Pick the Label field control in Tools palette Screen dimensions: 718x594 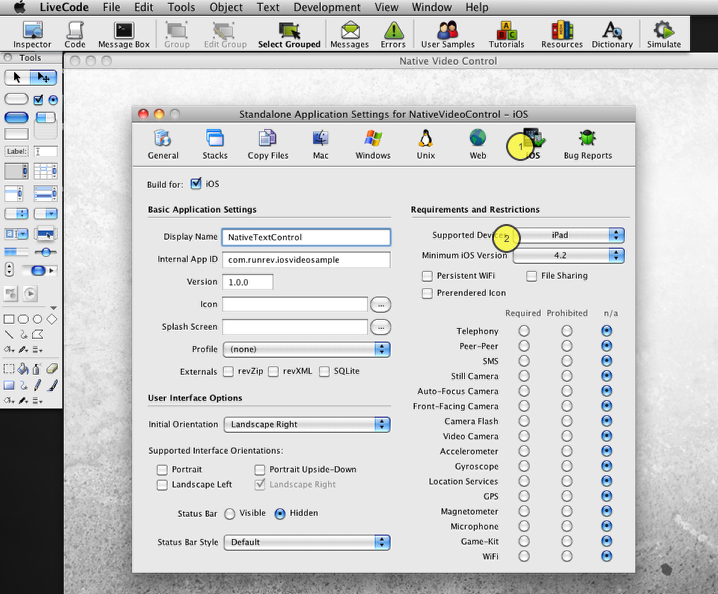click(16, 151)
